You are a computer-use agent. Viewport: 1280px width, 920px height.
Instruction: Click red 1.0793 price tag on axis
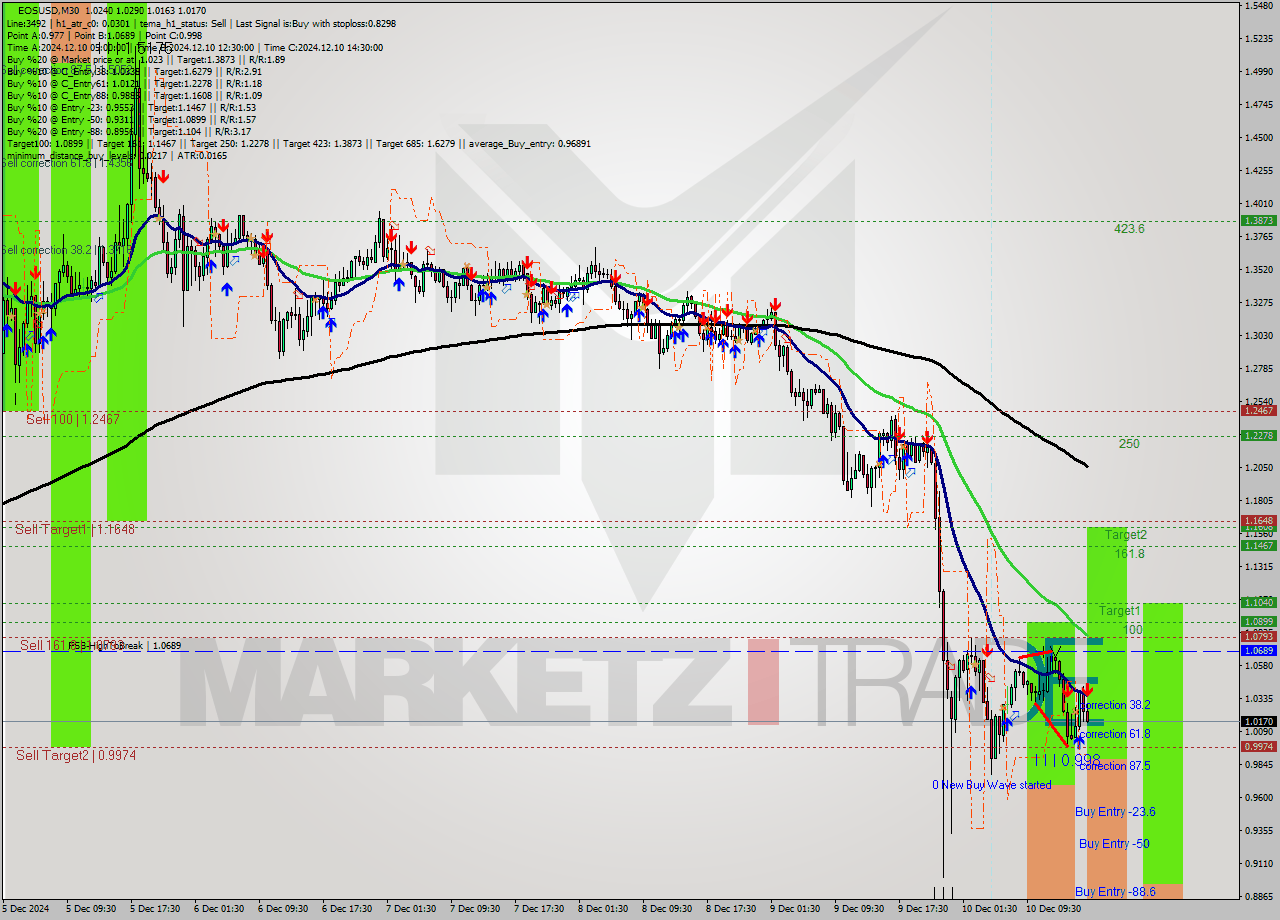click(x=1258, y=636)
